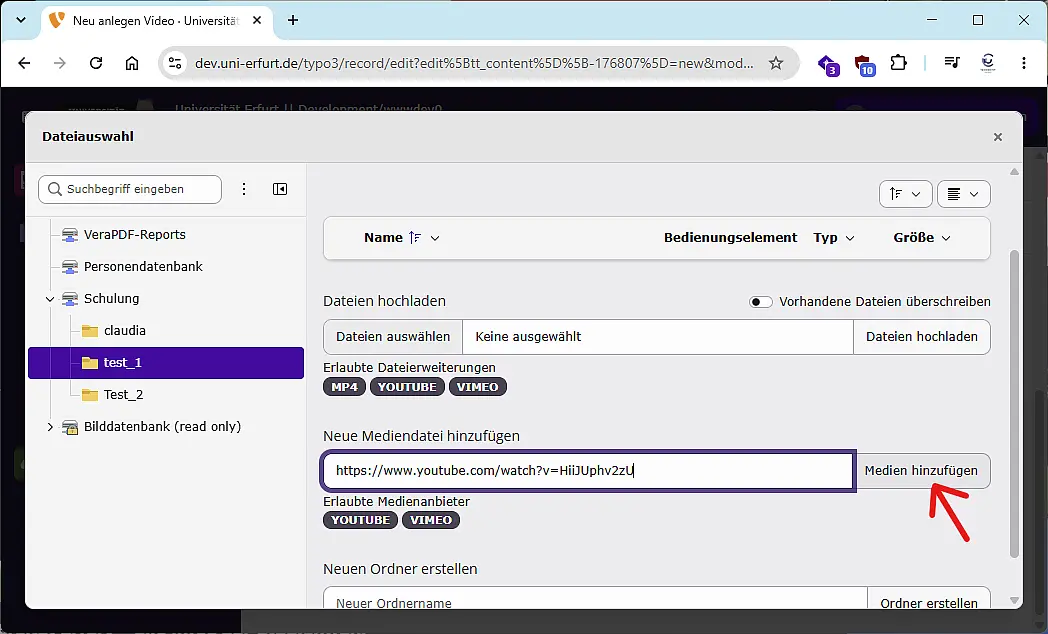Close the Dateiauswahl dialog with the X
Screen dimensions: 1048x634
[x=997, y=137]
